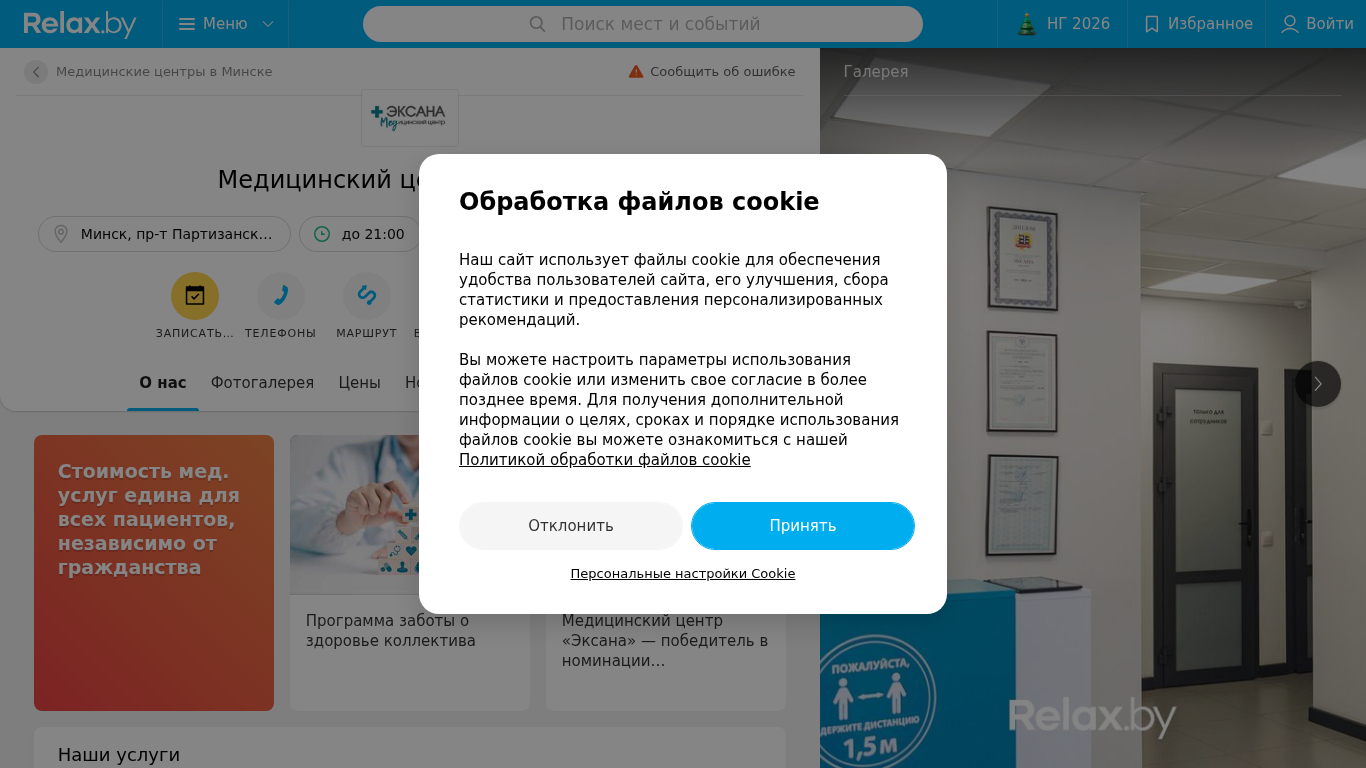Click the Записаться calendar icon
This screenshot has height=768, width=1366.
[195, 296]
